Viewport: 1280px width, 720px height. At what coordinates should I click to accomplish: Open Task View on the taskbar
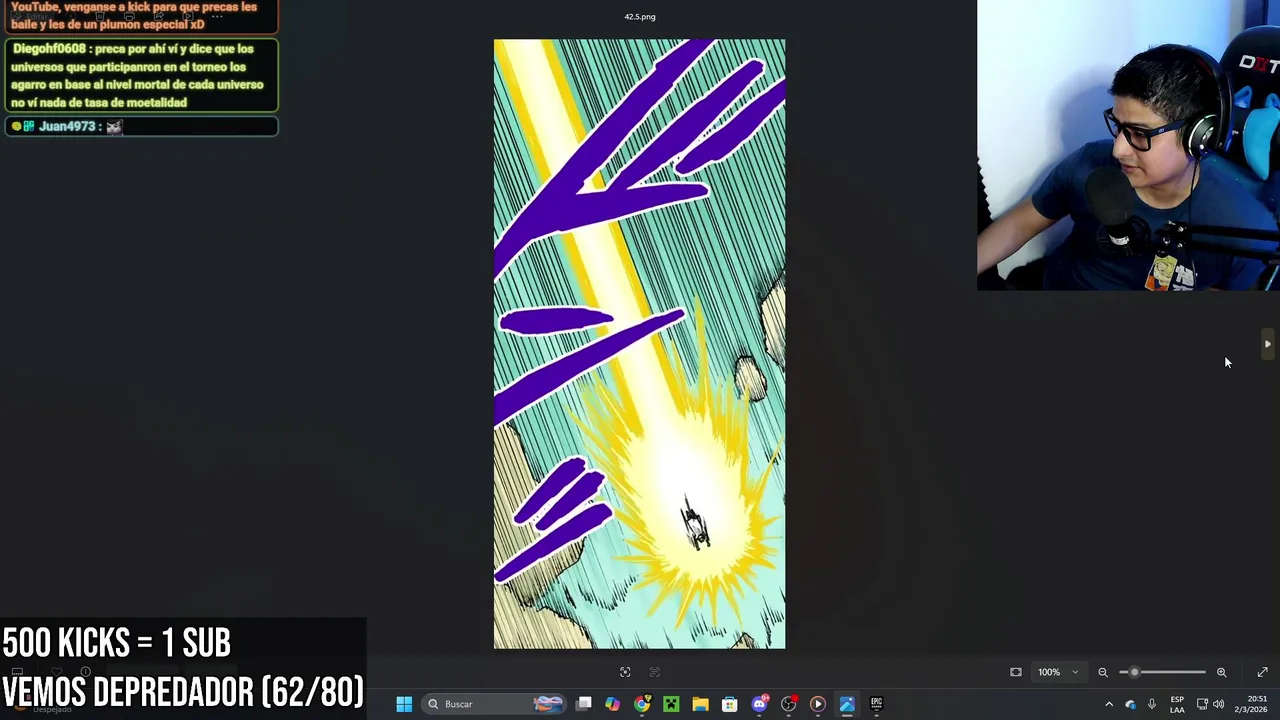(584, 704)
